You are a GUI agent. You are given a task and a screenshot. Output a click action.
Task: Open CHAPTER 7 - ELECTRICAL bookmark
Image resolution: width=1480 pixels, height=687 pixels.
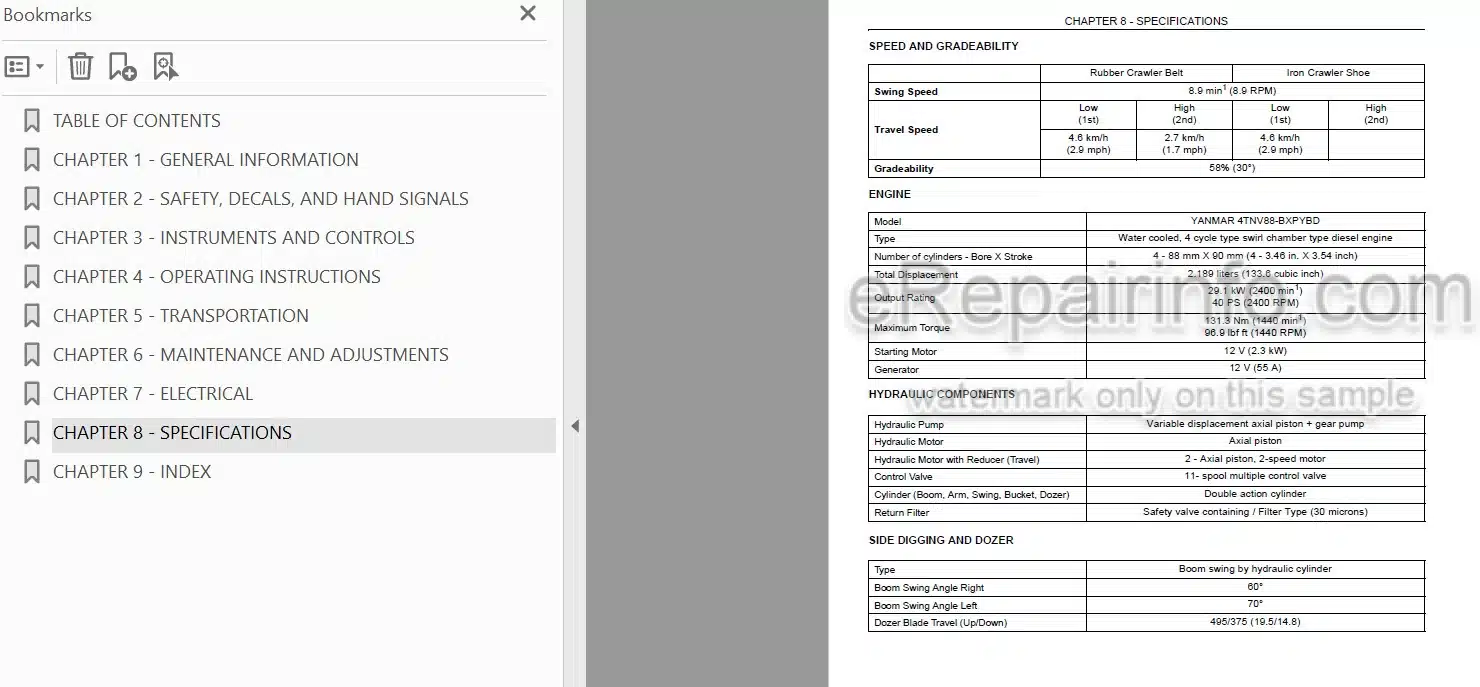point(152,394)
